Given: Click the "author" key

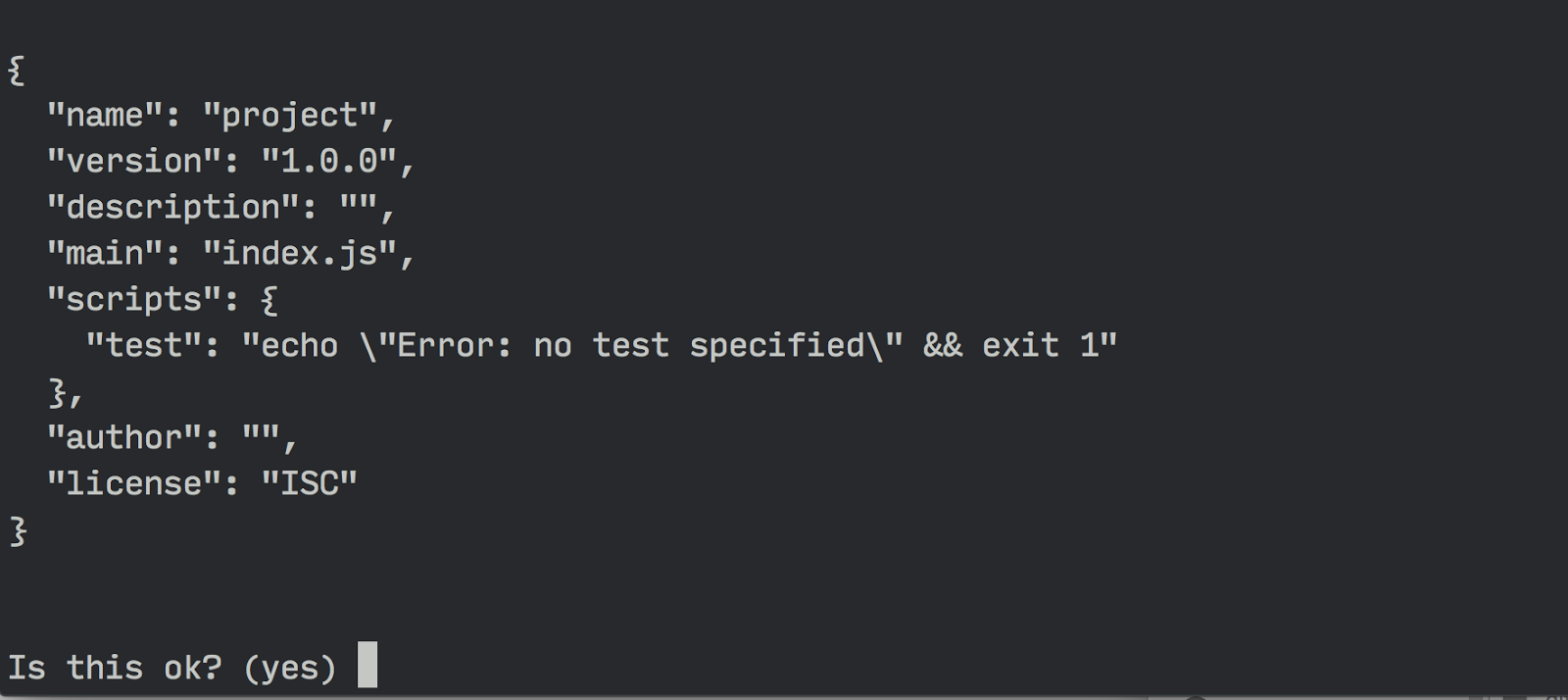Looking at the screenshot, I should coord(123,438).
